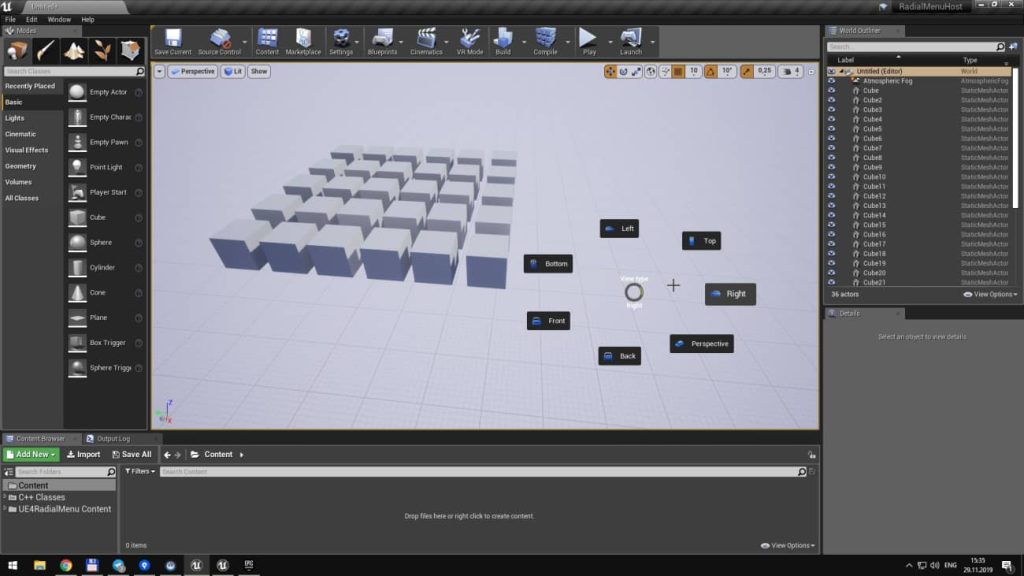Open Blueprints toolbar icon
The width and height of the screenshot is (1024, 576).
click(382, 42)
